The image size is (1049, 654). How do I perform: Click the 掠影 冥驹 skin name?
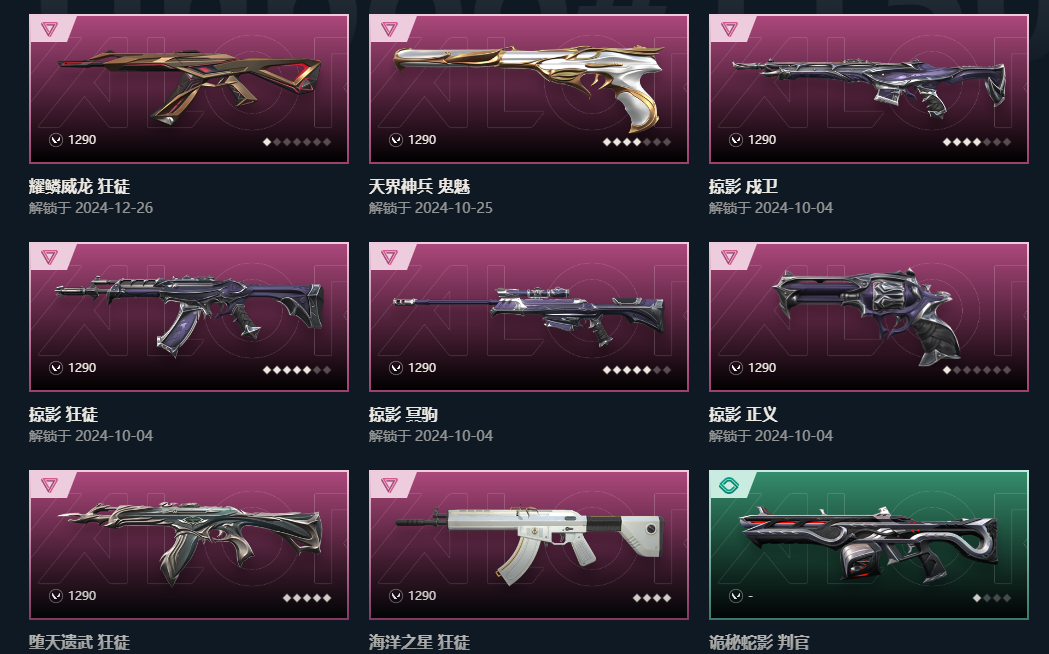click(403, 415)
